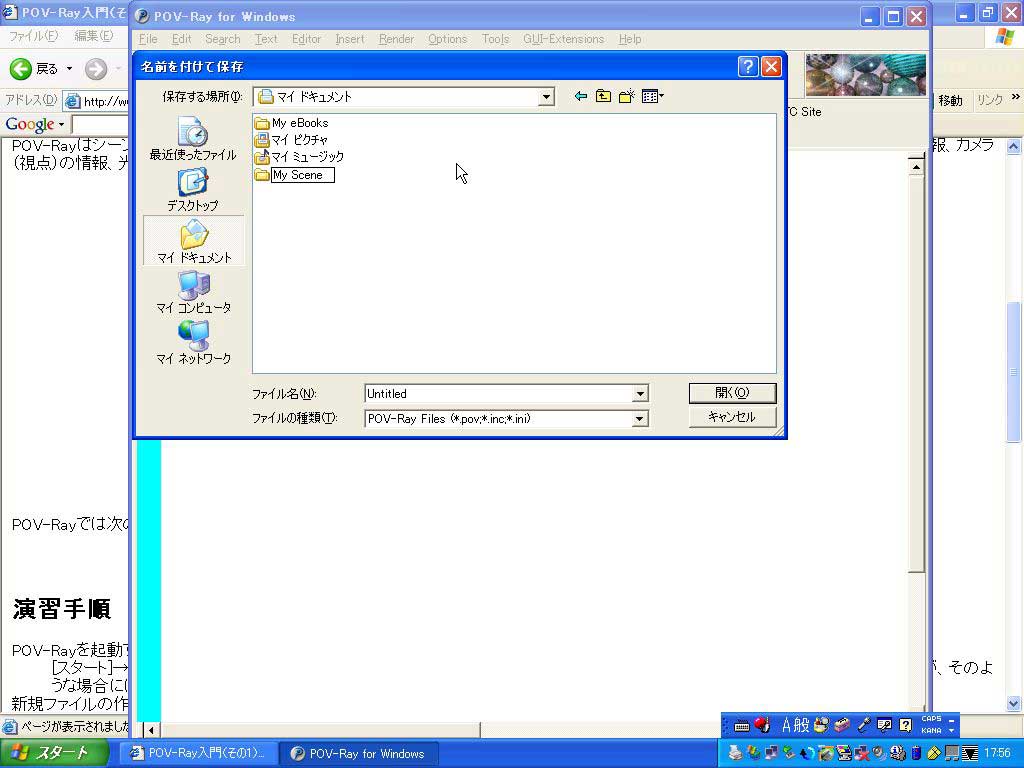Open the Render menu in POV-Ray
The width and height of the screenshot is (1024, 768).
[x=396, y=39]
